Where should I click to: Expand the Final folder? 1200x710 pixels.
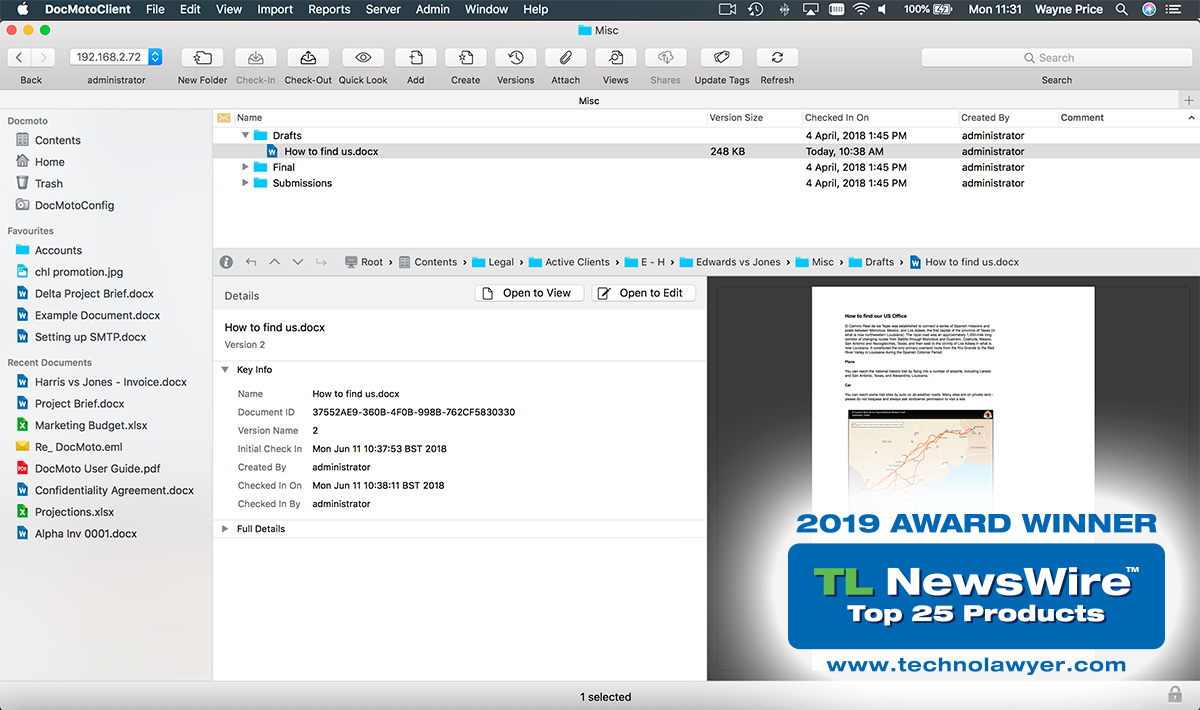click(x=245, y=167)
